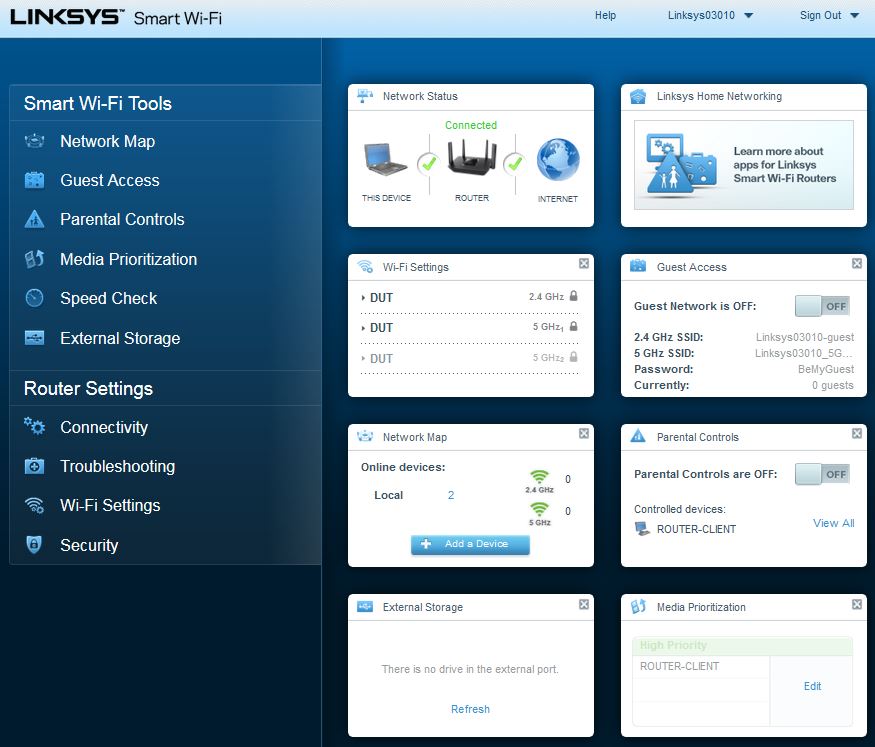Close the External Storage widget
The height and width of the screenshot is (747, 875).
pos(584,604)
